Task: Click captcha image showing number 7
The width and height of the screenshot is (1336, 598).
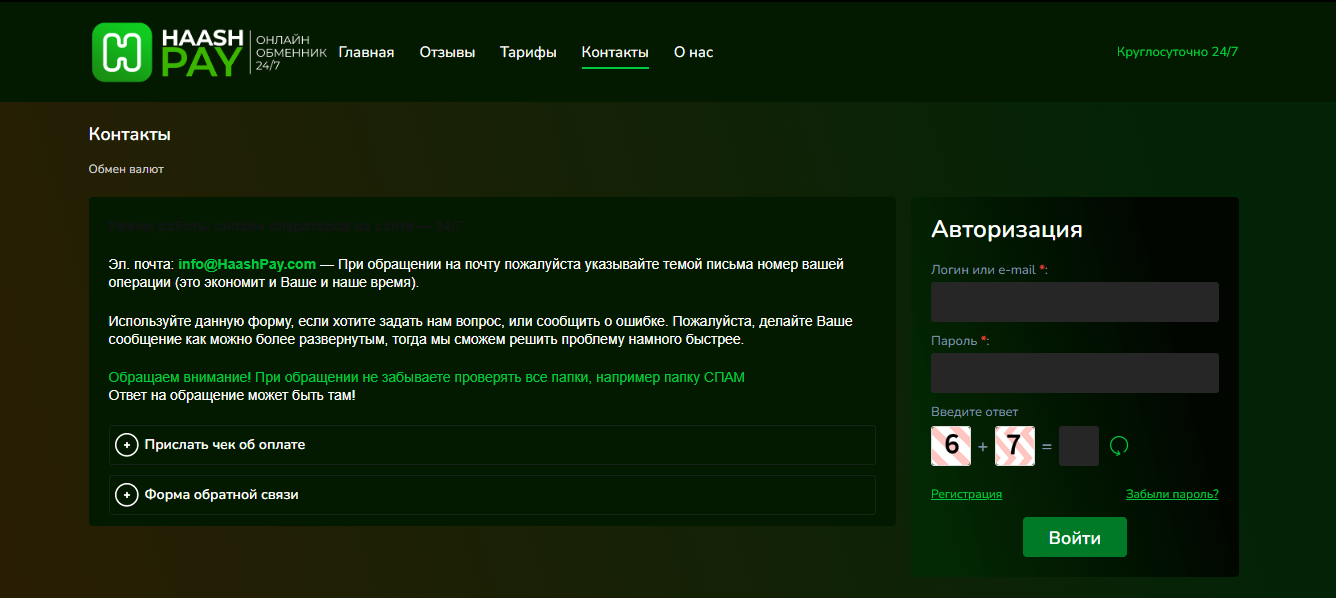Action: 1015,446
